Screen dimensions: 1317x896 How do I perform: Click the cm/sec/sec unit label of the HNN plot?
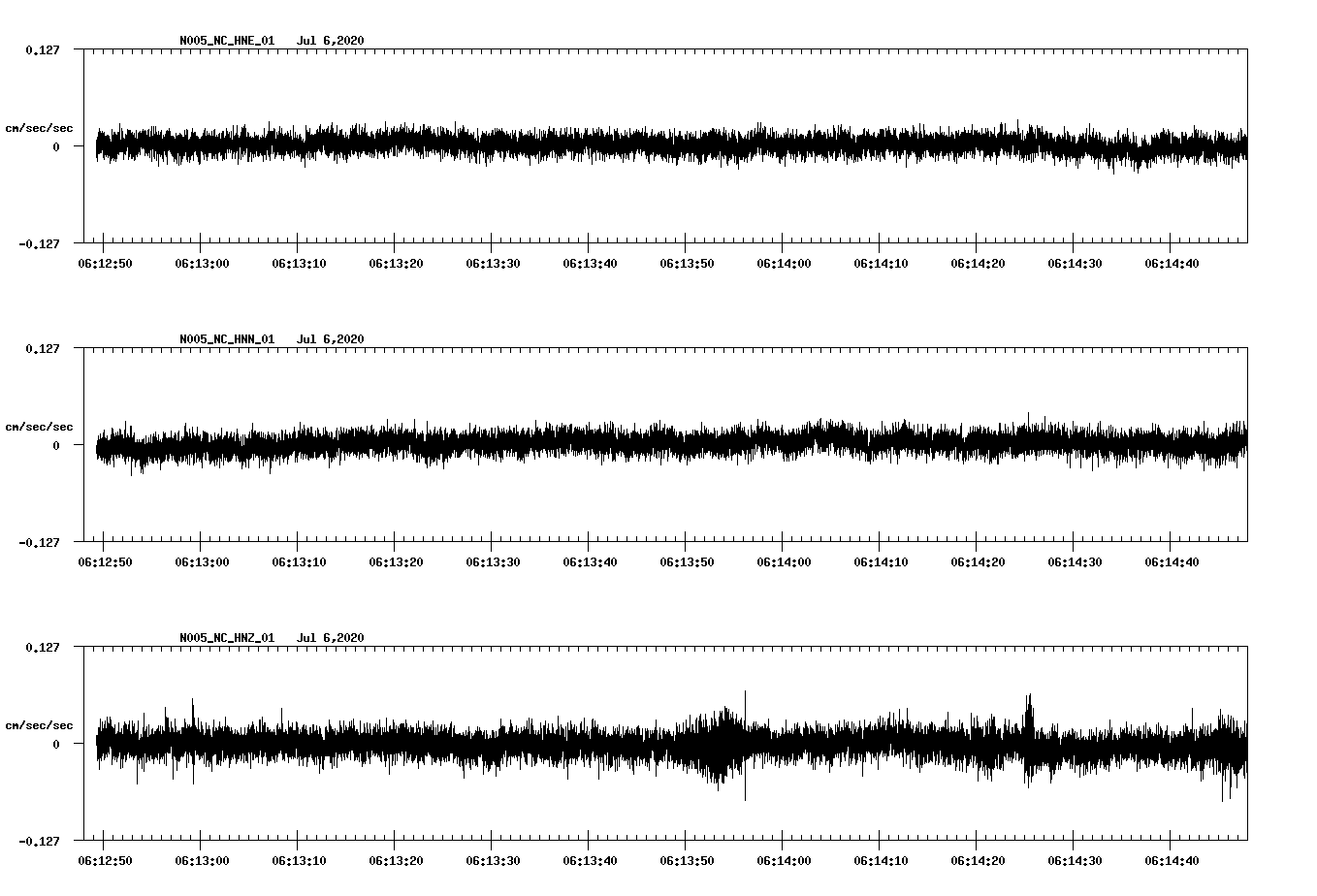[x=39, y=427]
